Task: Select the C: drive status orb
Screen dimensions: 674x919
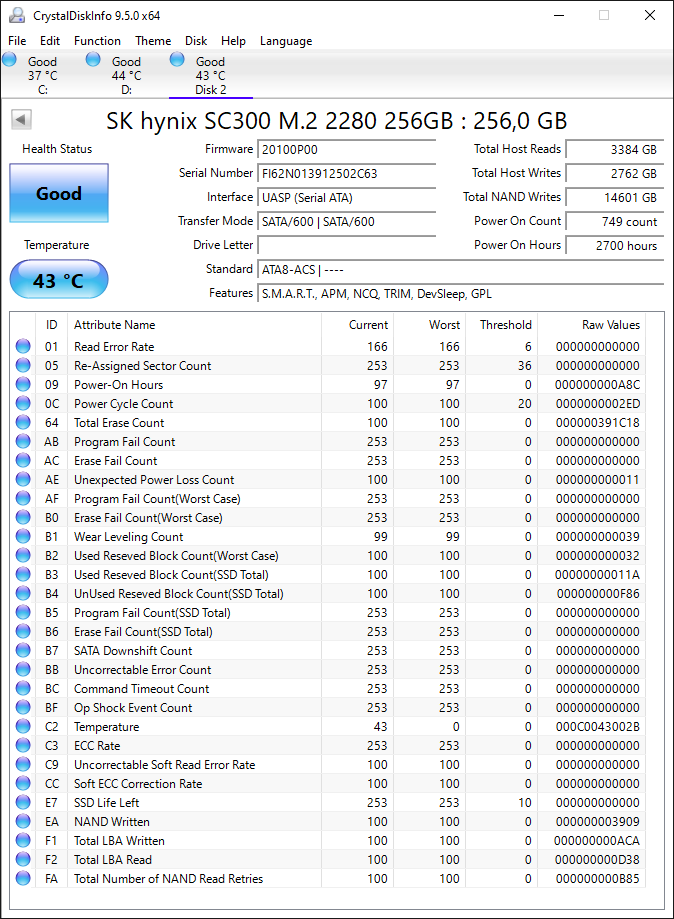Action: [x=9, y=59]
